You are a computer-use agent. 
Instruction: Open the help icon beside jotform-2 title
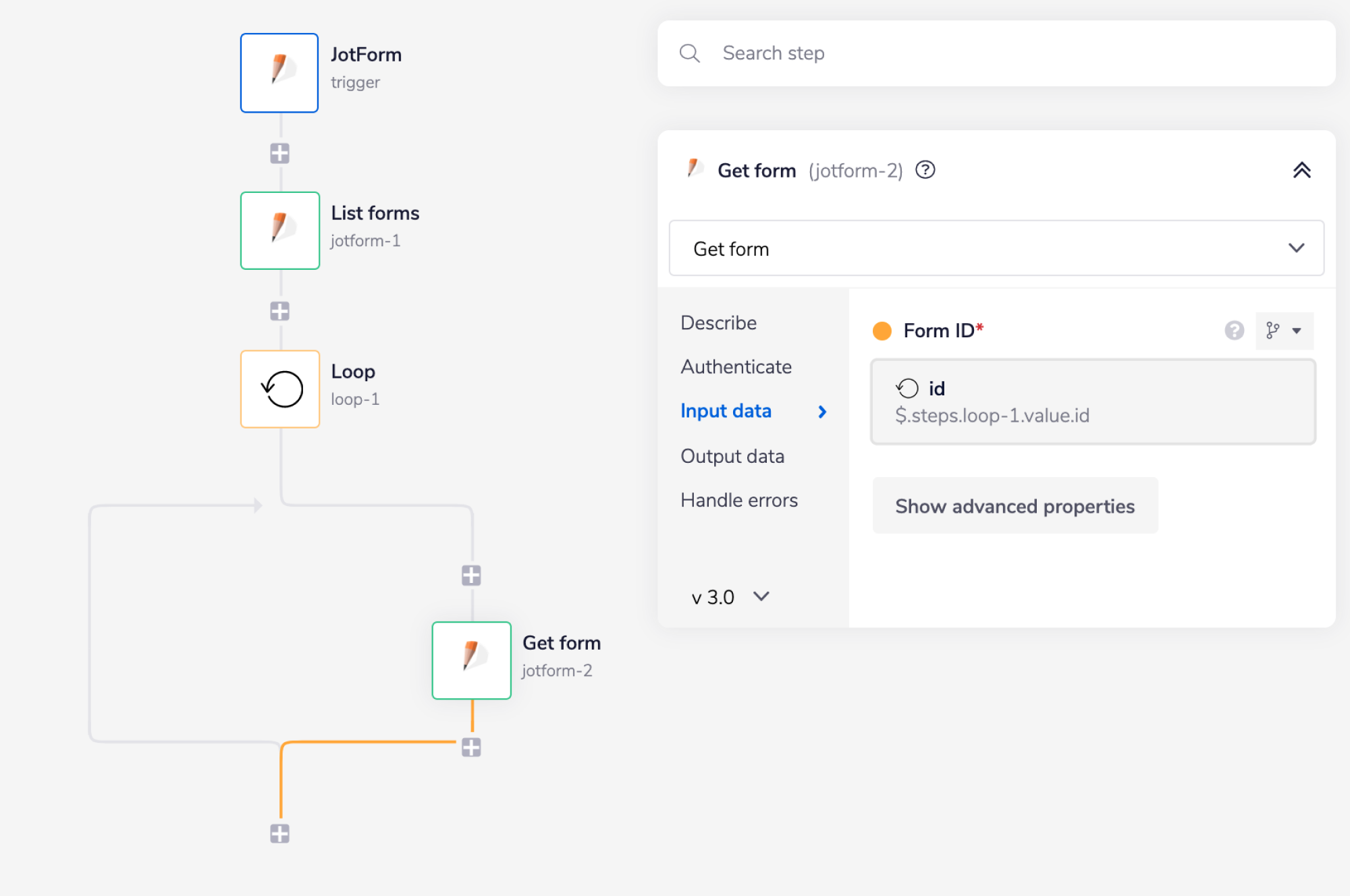click(925, 170)
